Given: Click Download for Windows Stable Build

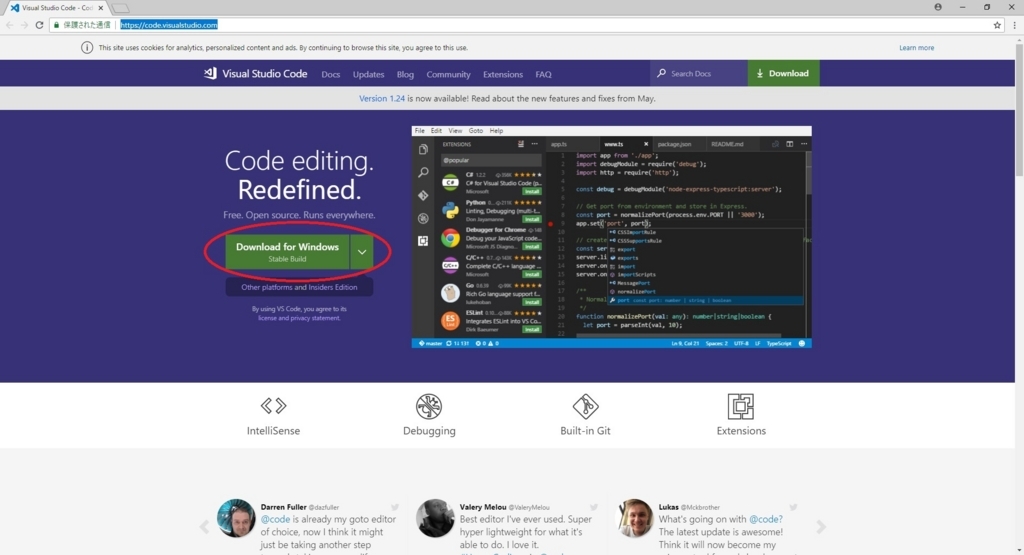Looking at the screenshot, I should (287, 251).
